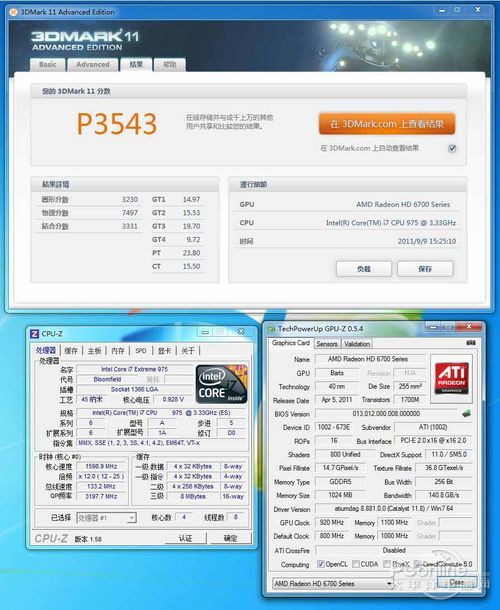The width and height of the screenshot is (500, 610).
Task: Click the GPU Name field in GPU-Z
Action: tap(371, 359)
